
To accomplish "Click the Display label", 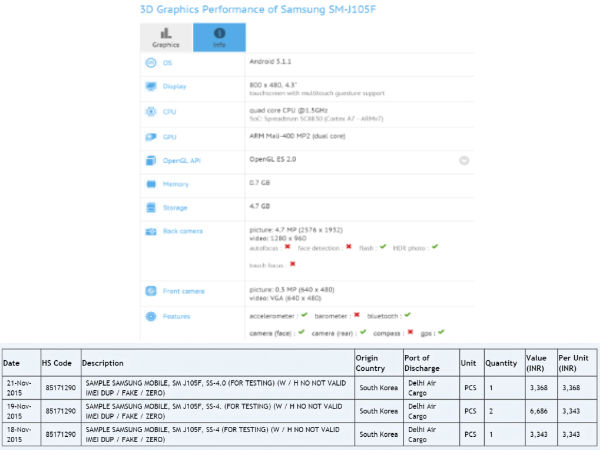I will point(174,86).
